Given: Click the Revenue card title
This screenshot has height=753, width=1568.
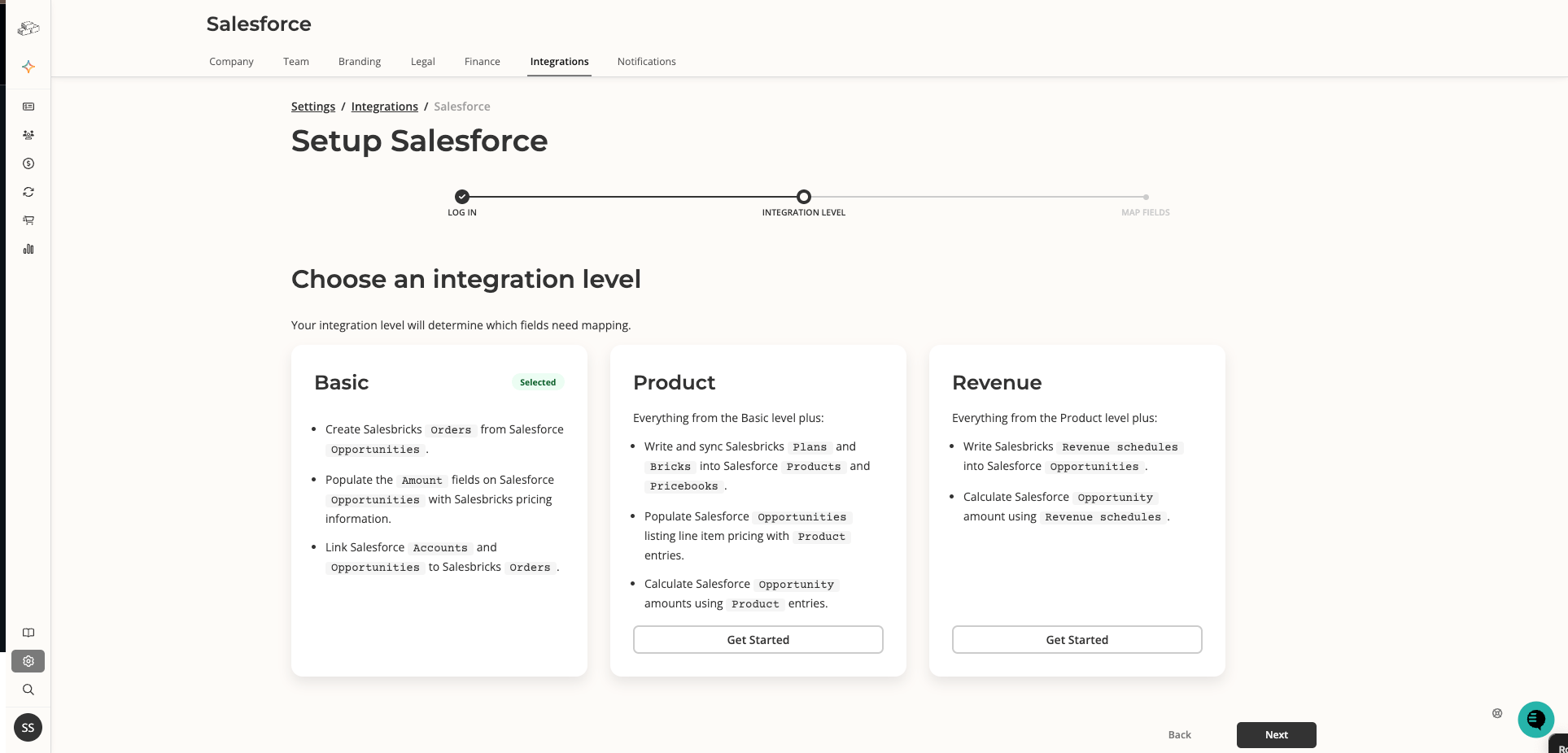Looking at the screenshot, I should pos(997,383).
